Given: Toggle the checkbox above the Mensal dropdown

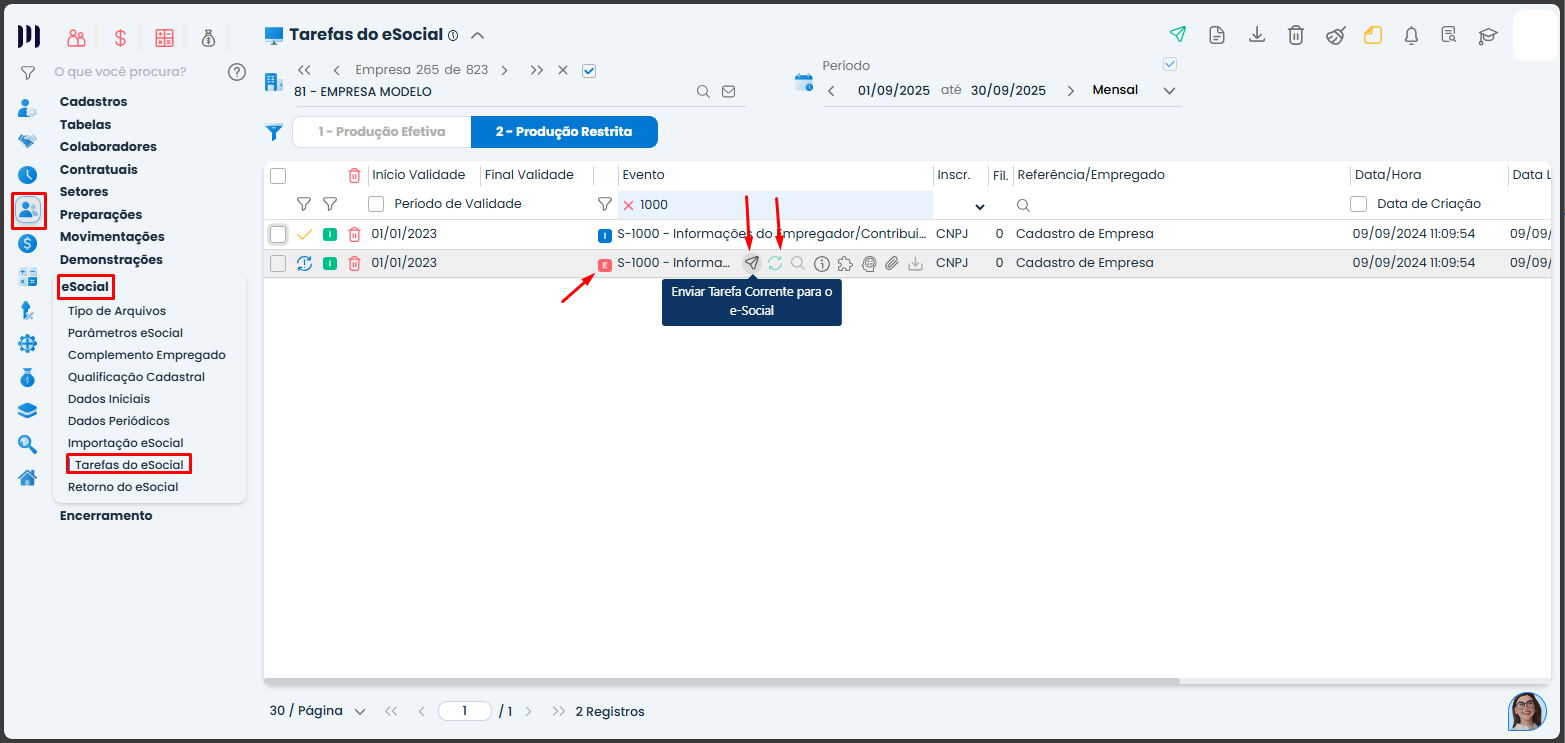Looking at the screenshot, I should pos(1170,64).
